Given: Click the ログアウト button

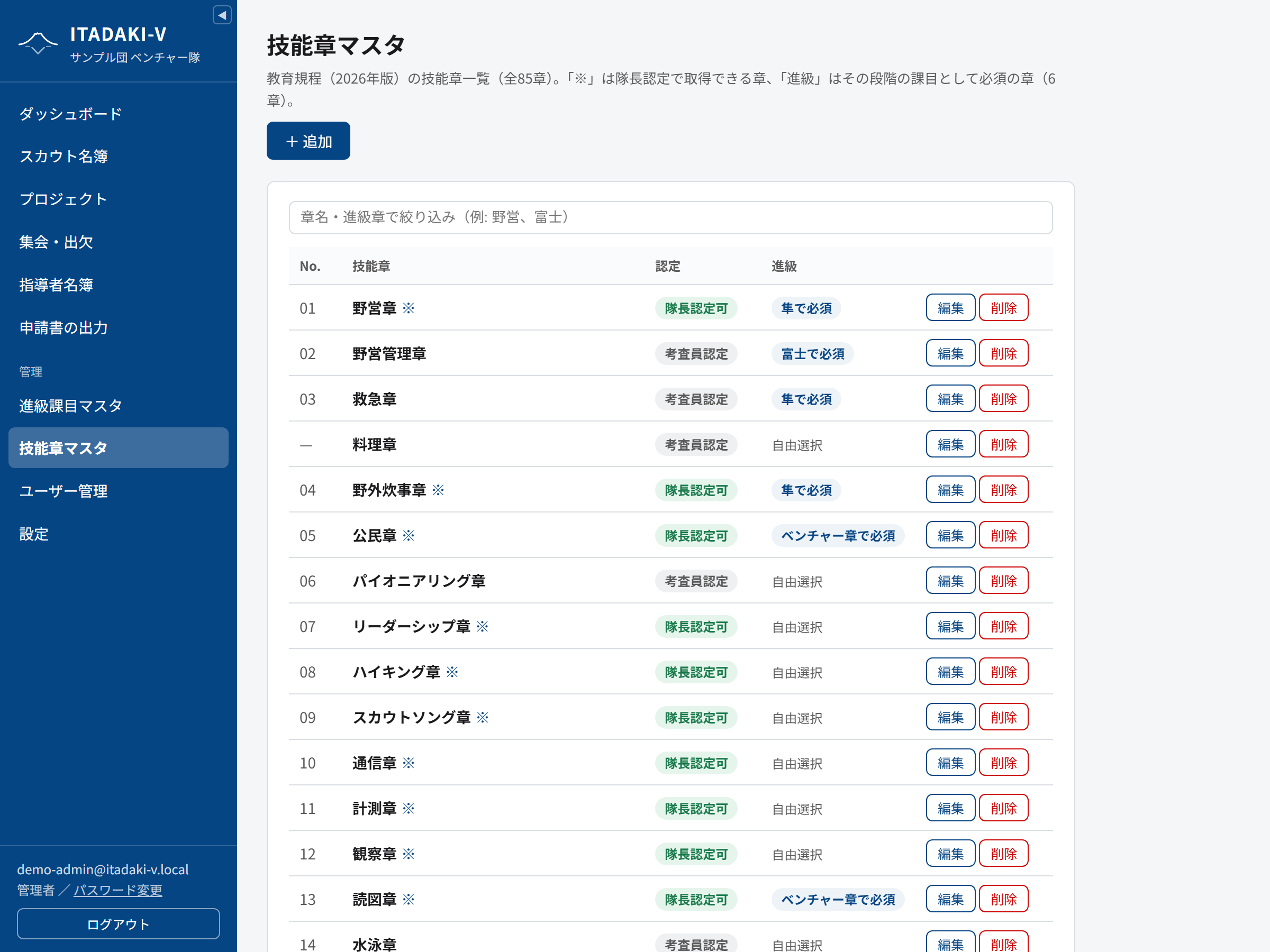Looking at the screenshot, I should pyautogui.click(x=119, y=924).
